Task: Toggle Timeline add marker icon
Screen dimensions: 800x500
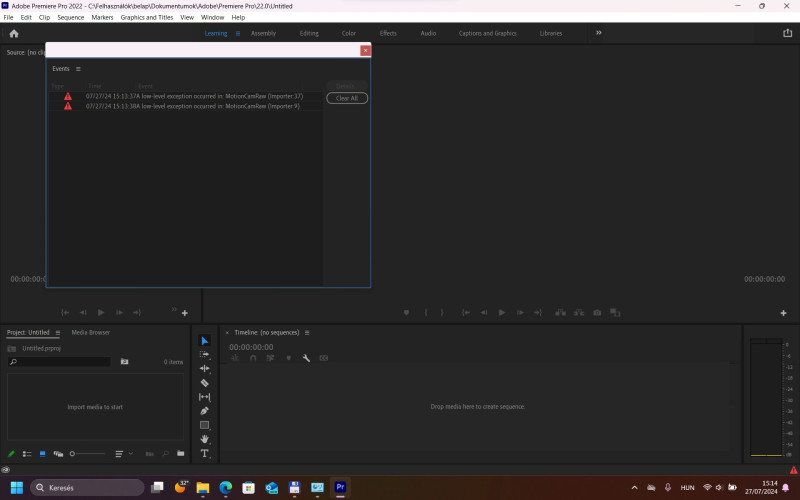Action: (x=288, y=358)
